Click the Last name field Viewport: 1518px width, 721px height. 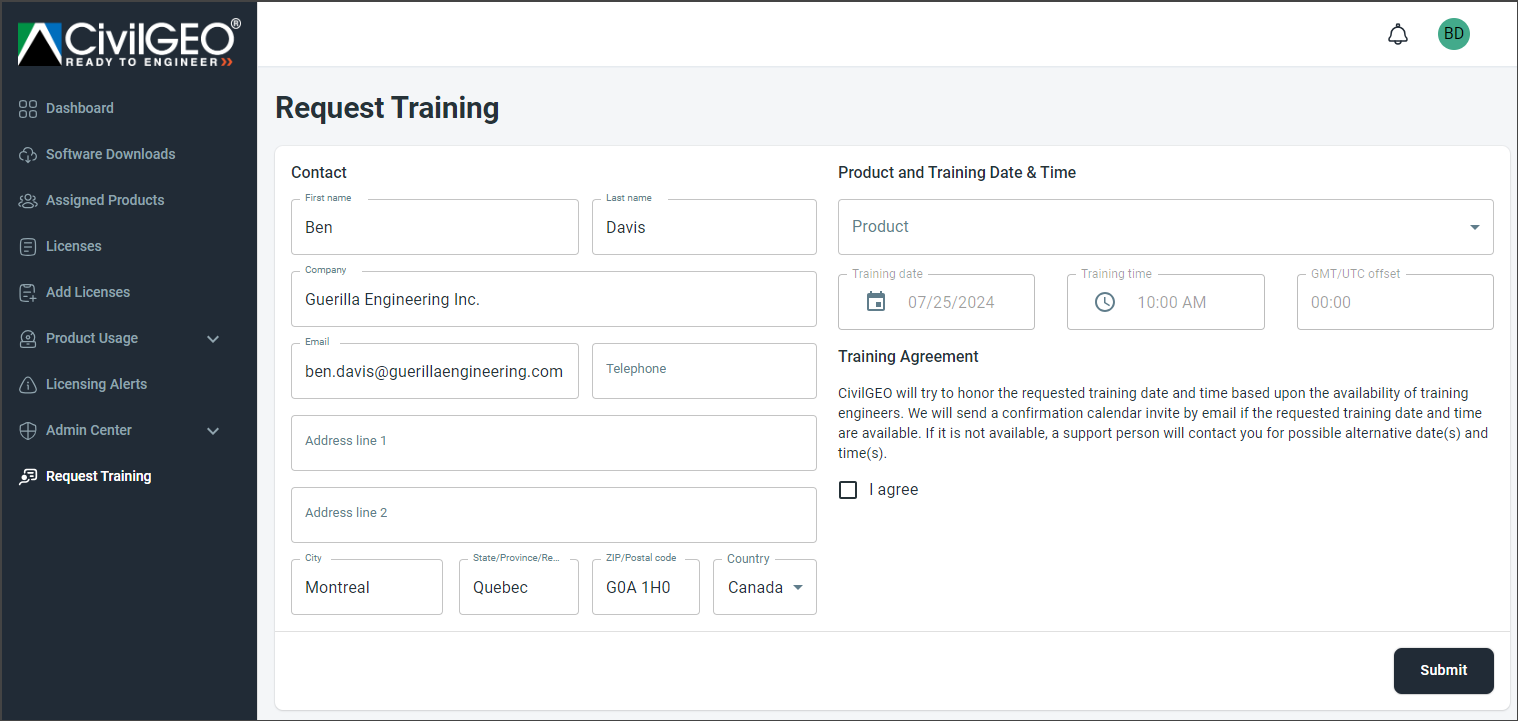pyautogui.click(x=704, y=227)
